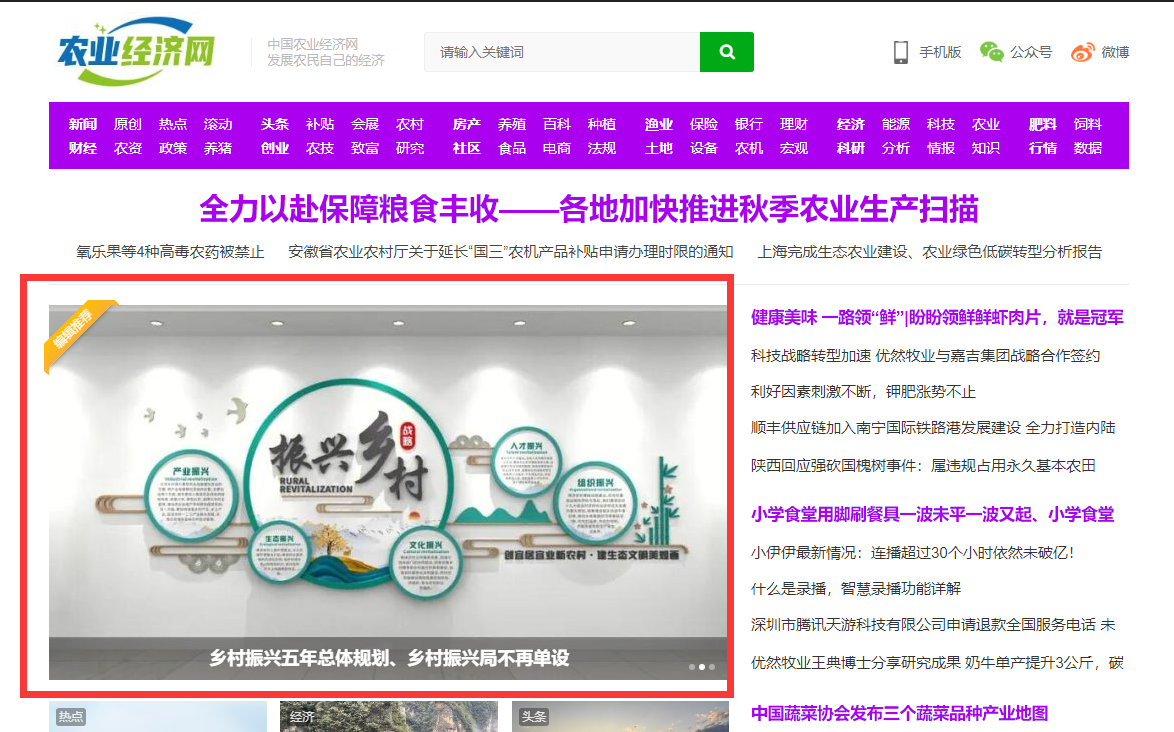This screenshot has height=732, width=1174.
Task: Open 养殖 navigation item
Action: point(512,124)
